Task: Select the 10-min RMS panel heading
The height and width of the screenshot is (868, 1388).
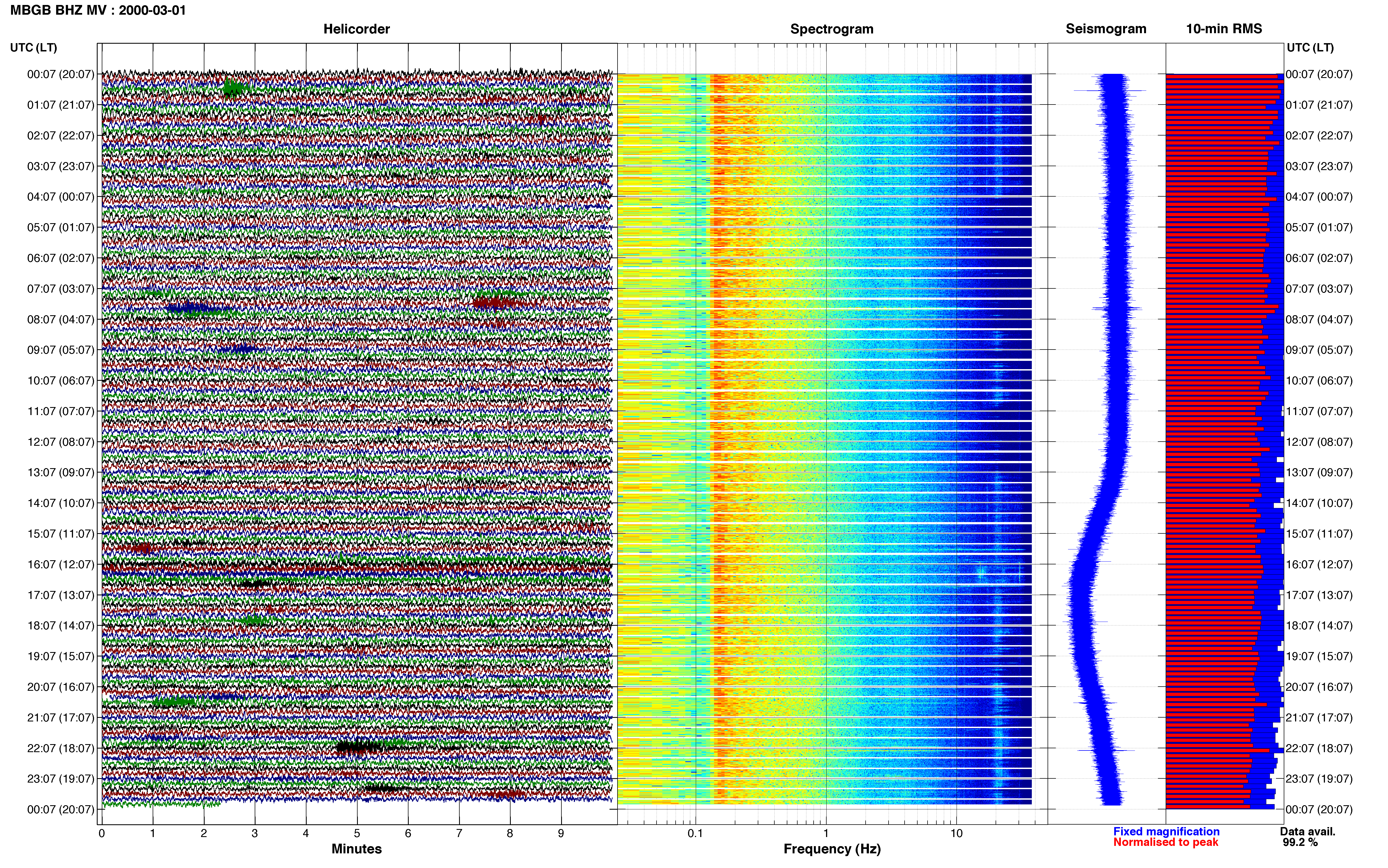Action: click(x=1224, y=29)
